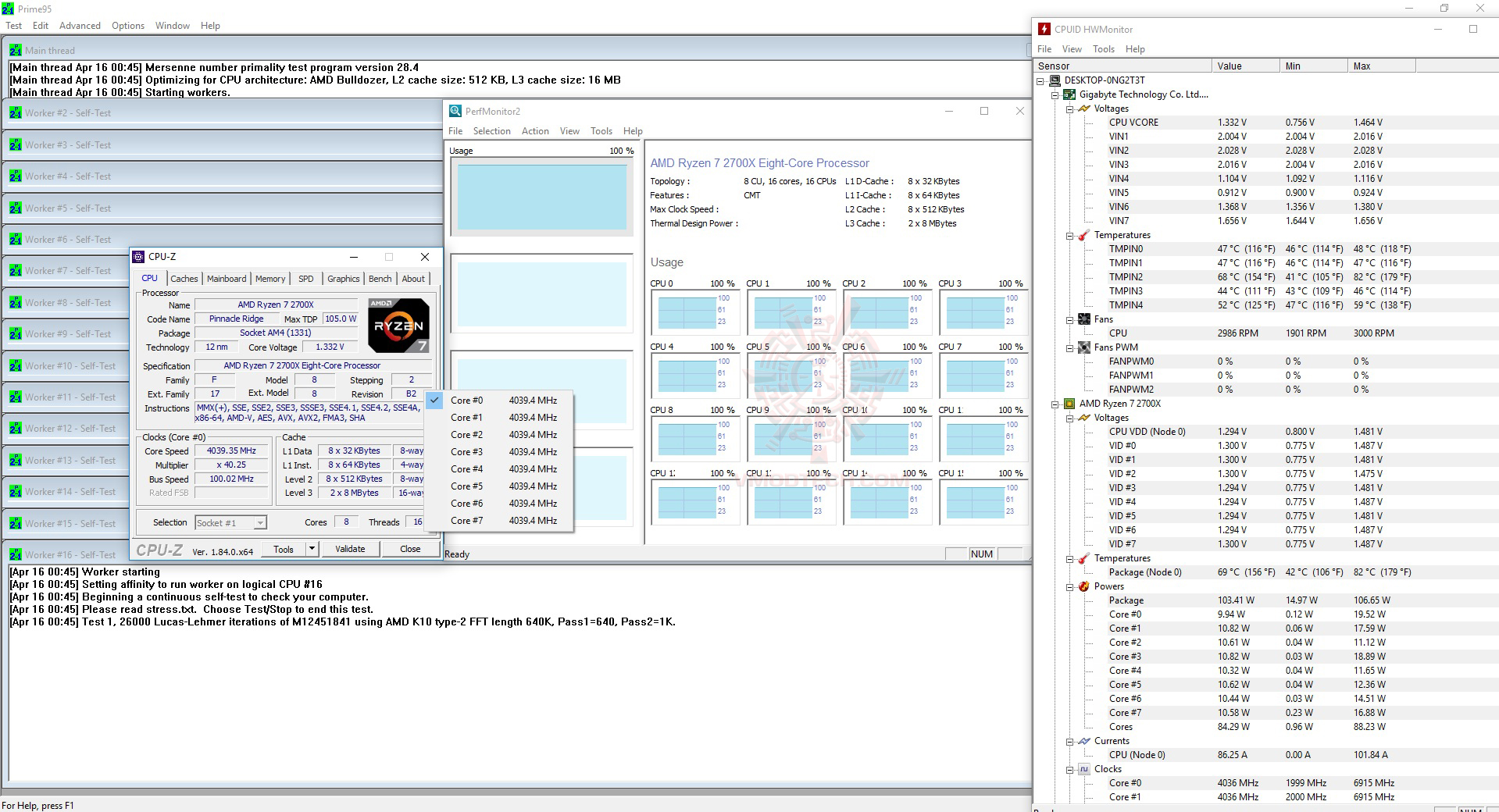The image size is (1499, 812).
Task: Click the Worker #9 Self-Test window icon
Action: pyautogui.click(x=16, y=334)
